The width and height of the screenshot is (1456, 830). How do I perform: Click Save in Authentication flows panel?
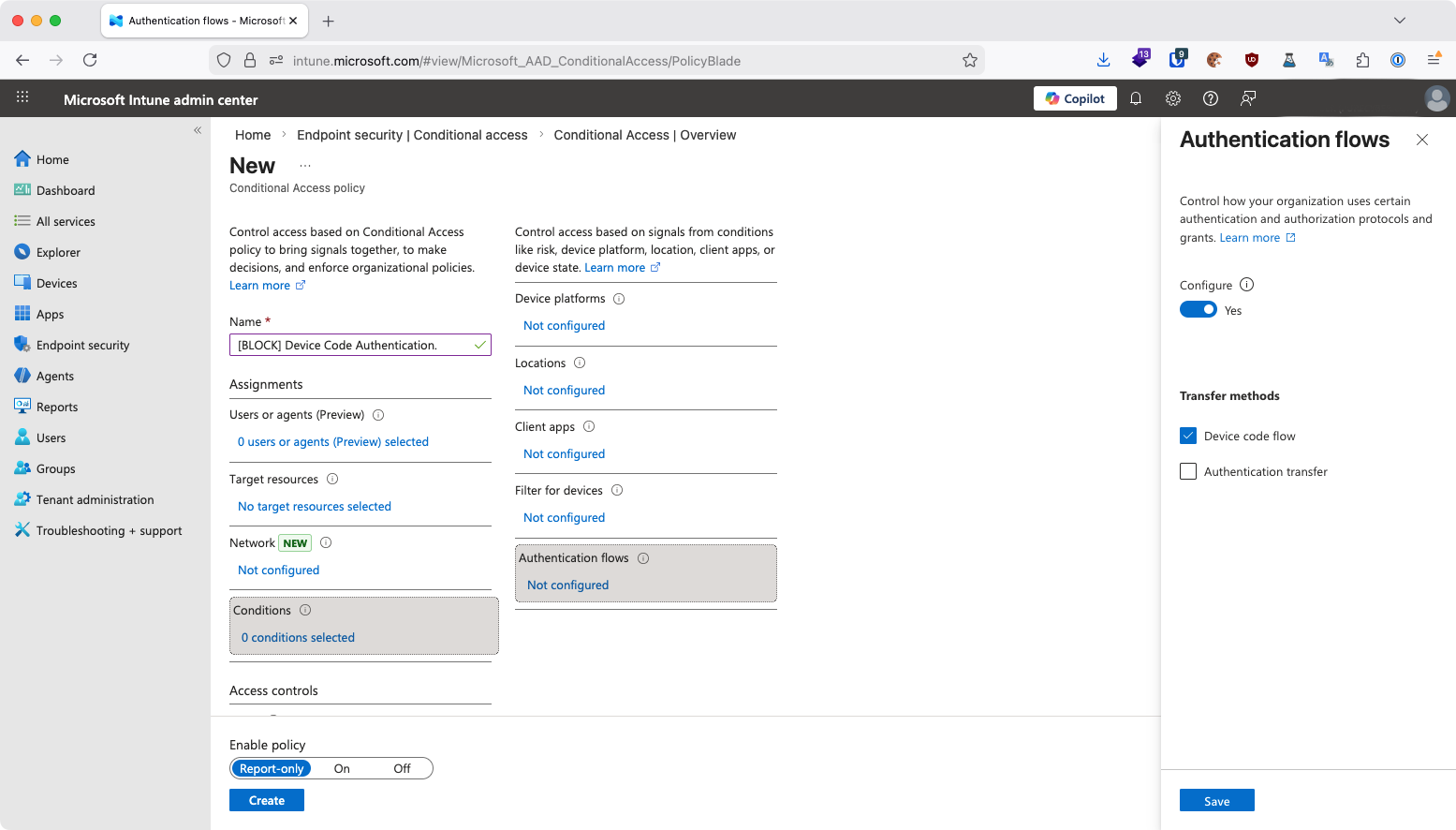(1217, 801)
